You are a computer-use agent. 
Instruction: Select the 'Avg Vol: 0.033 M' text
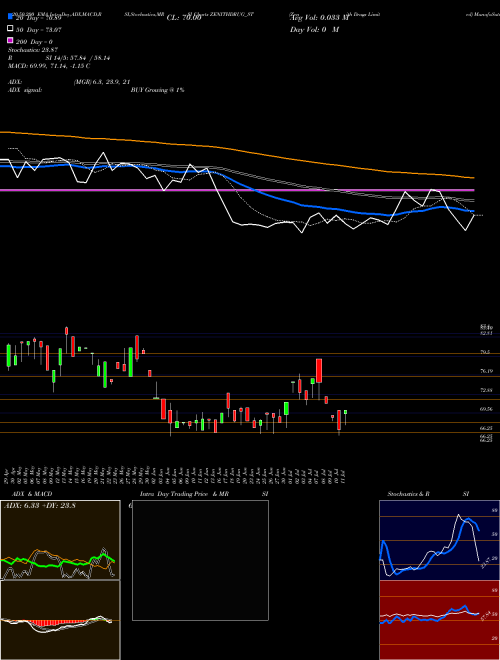pyautogui.click(x=320, y=18)
